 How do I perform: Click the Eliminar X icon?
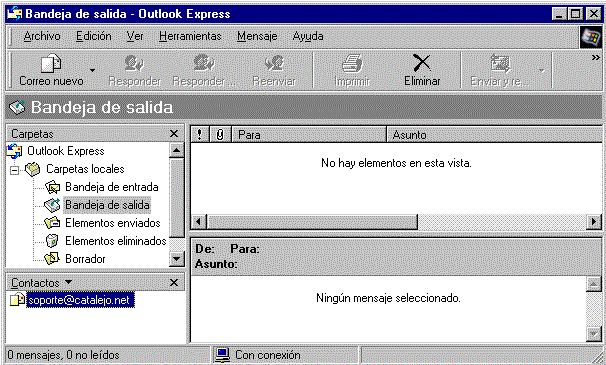422,63
